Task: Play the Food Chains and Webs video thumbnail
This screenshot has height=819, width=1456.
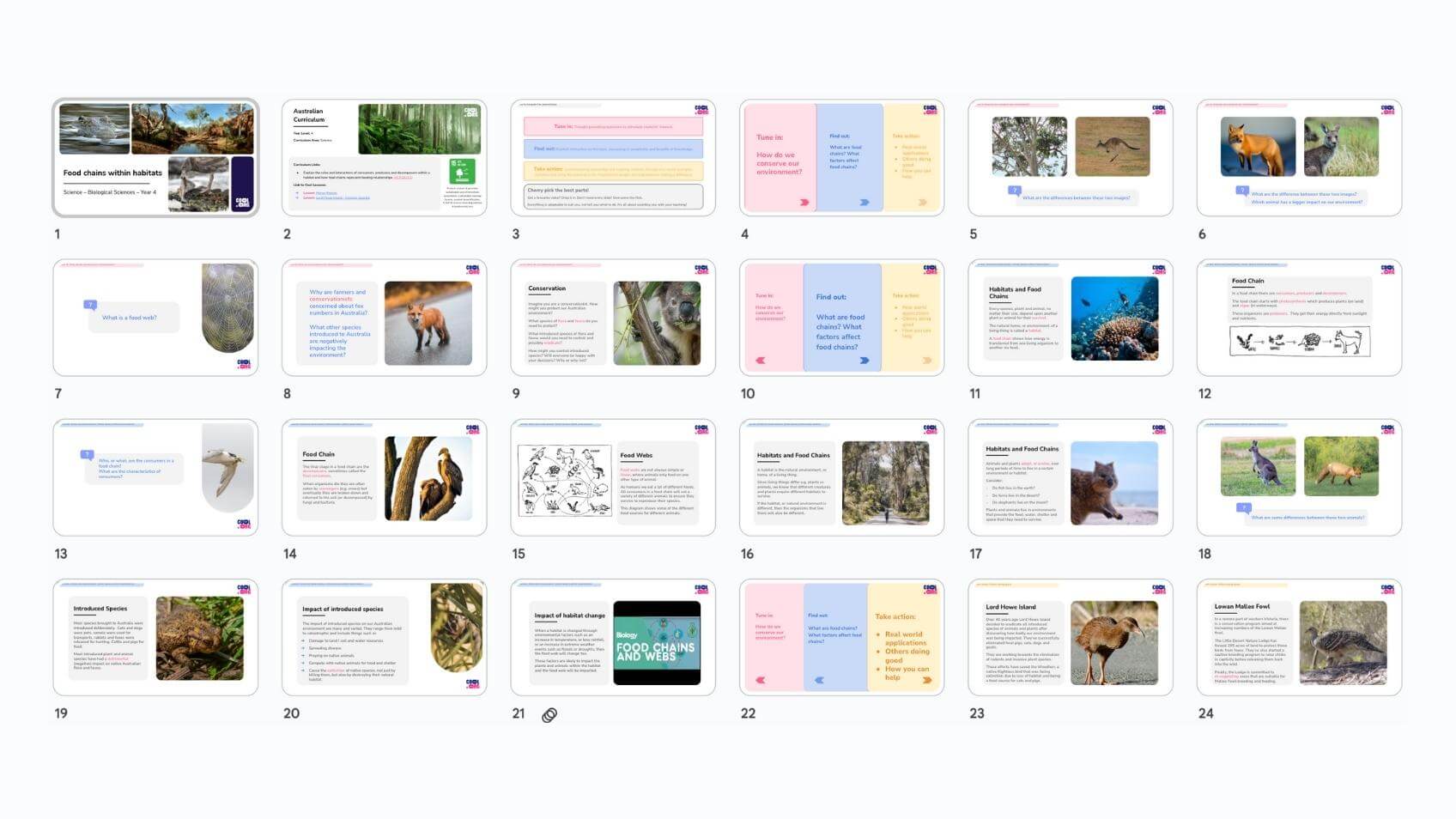Action: coord(657,643)
